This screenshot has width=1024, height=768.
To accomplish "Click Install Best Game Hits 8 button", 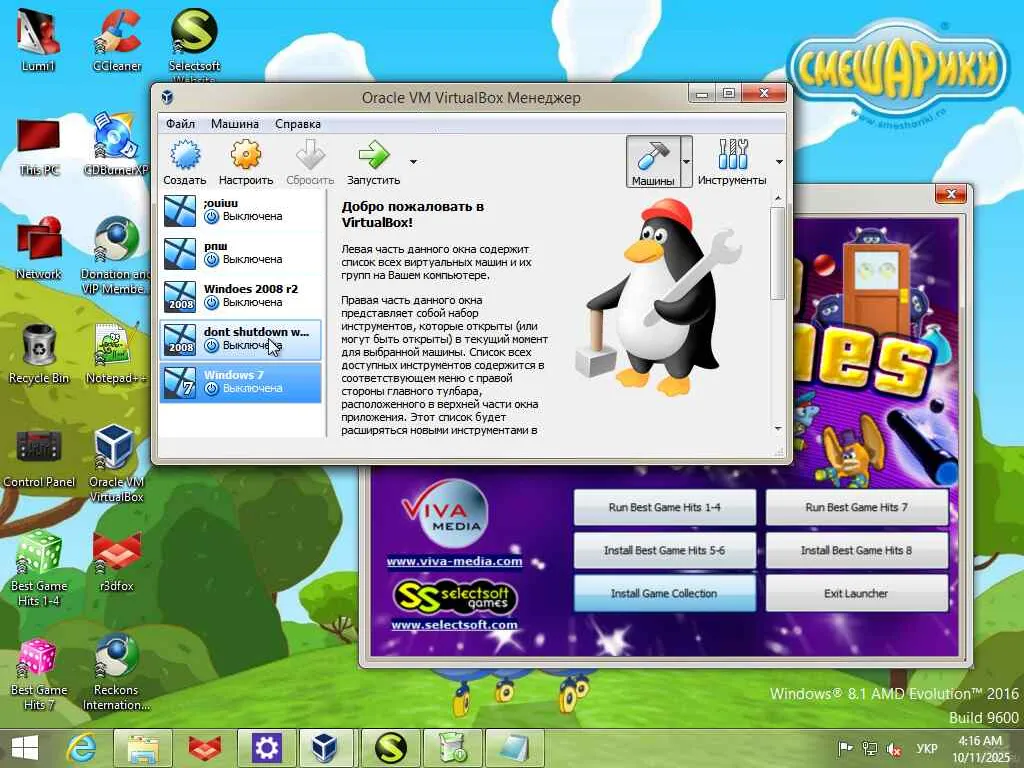I will 856,551.
